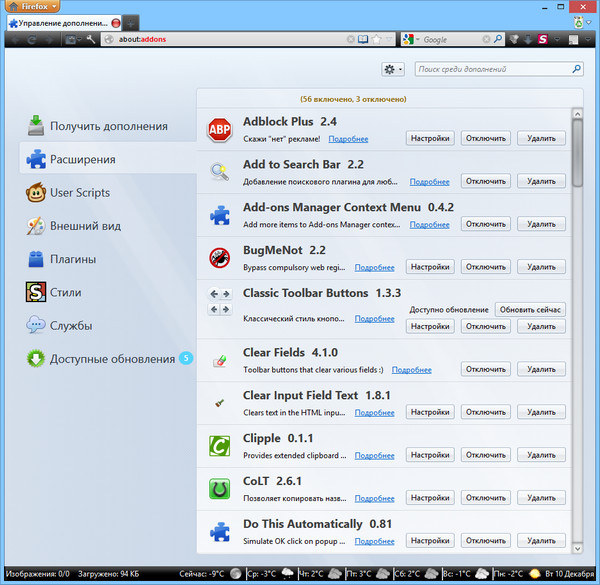Image resolution: width=600 pixels, height=585 pixels.
Task: Open the gear tools dropdown menu
Action: (393, 70)
